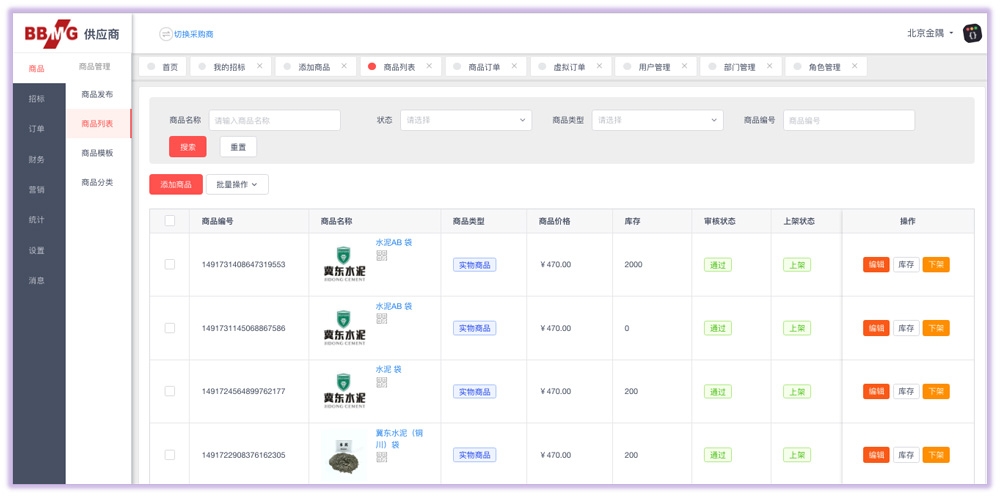Open the 冀东水泥（铜川）袋 product link
This screenshot has width=1000, height=497.
[x=399, y=438]
